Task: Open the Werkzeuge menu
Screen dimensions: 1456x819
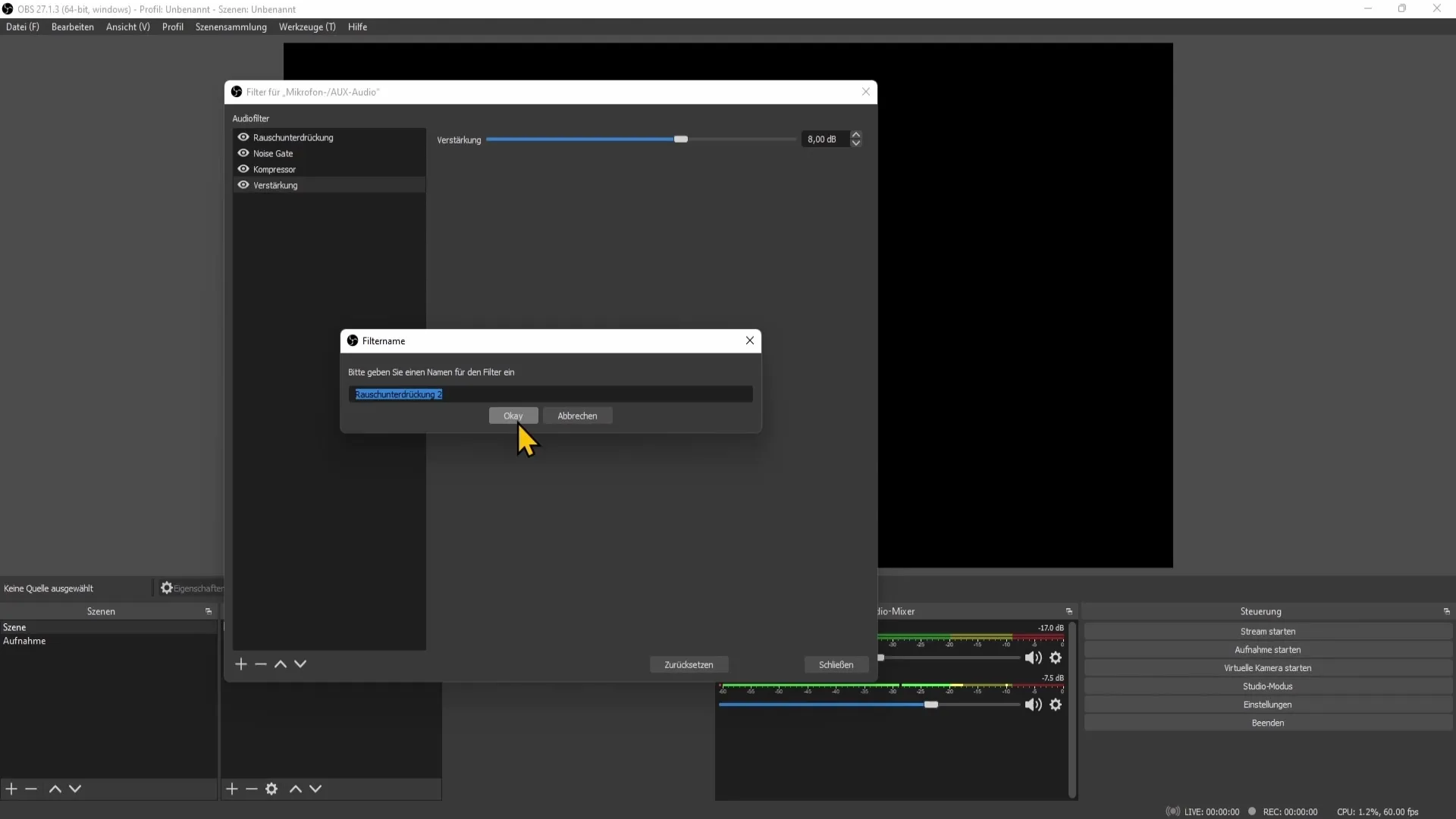Action: [x=307, y=27]
